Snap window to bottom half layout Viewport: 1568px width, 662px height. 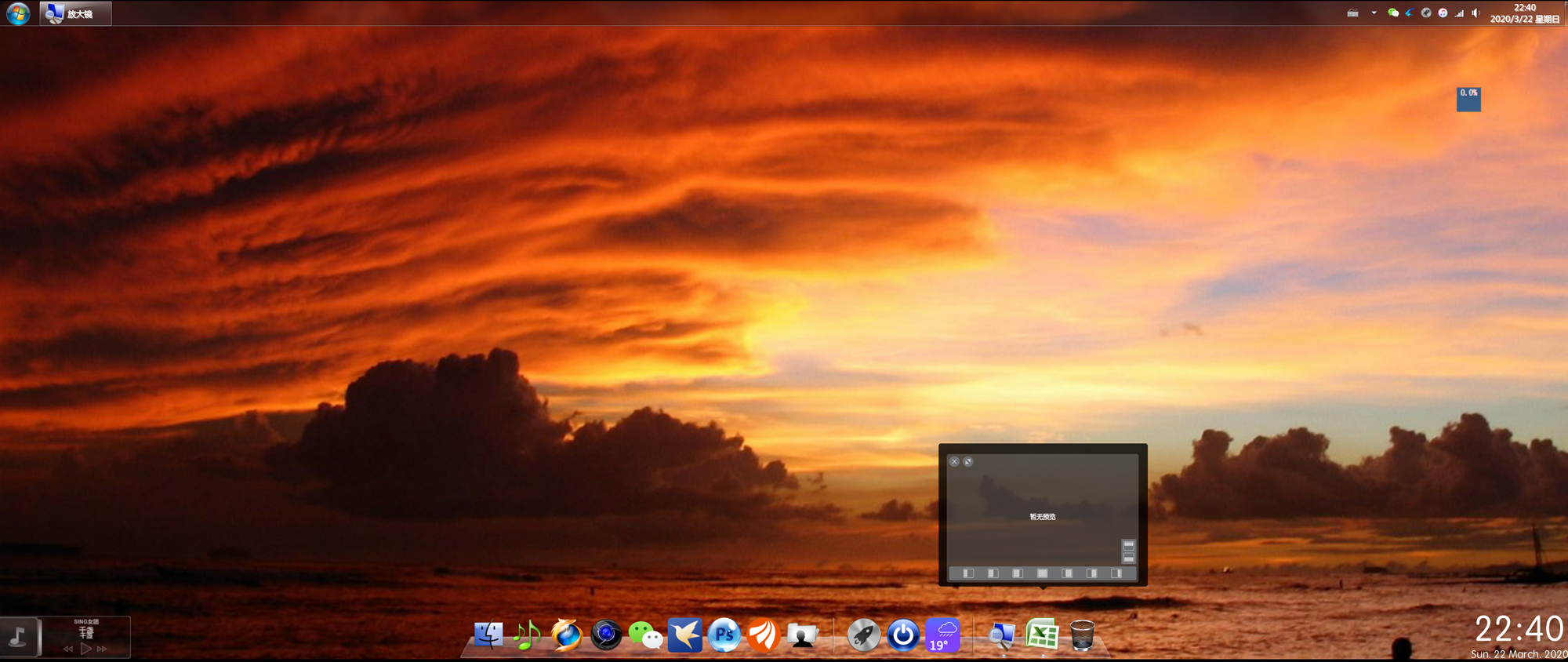point(1128,557)
